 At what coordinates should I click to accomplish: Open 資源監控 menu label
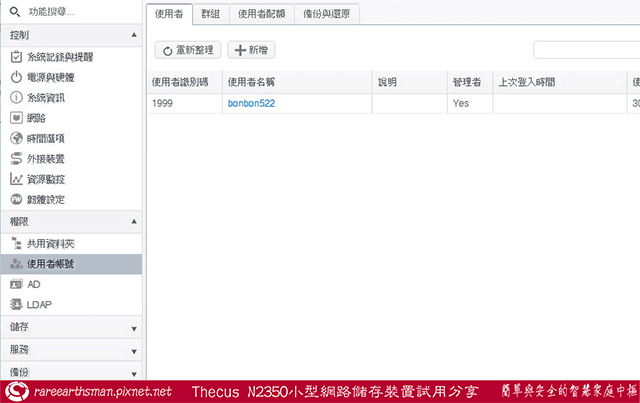[x=46, y=179]
